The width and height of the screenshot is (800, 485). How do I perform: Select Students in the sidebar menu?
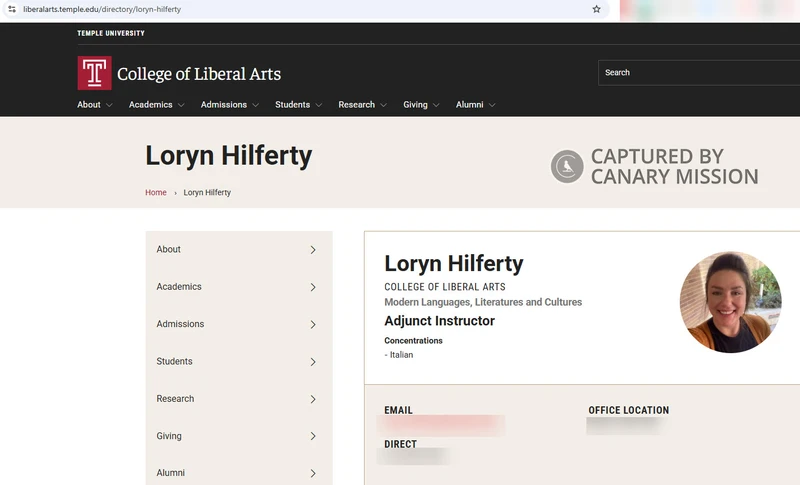pos(174,361)
